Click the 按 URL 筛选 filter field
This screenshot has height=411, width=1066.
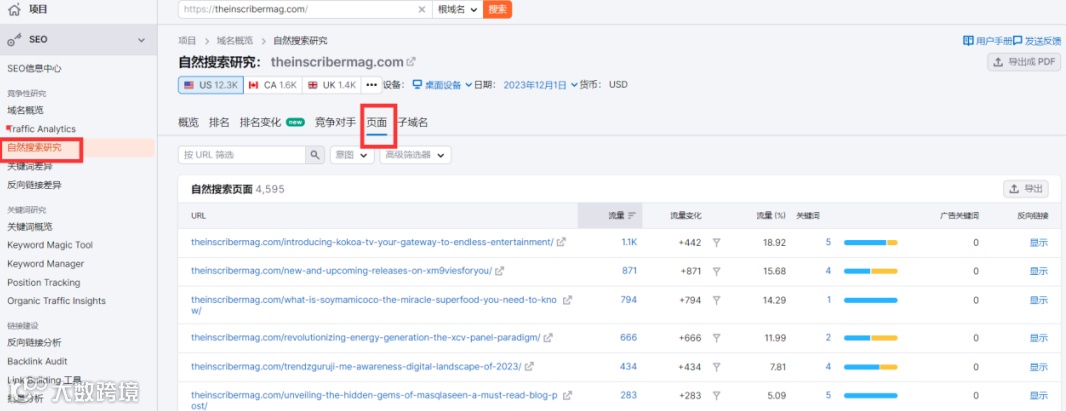241,155
